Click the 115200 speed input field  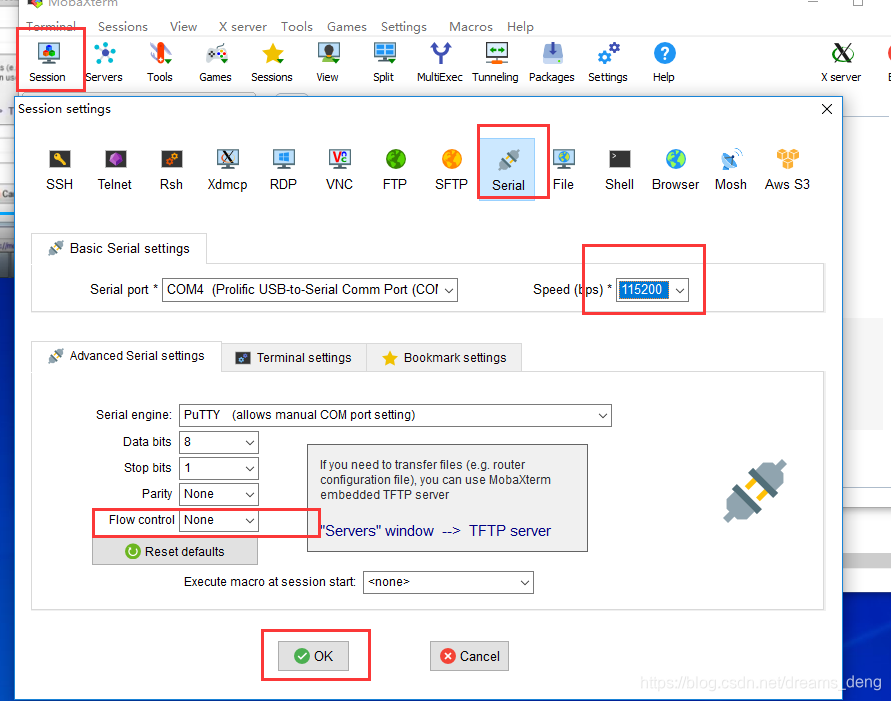click(x=644, y=290)
